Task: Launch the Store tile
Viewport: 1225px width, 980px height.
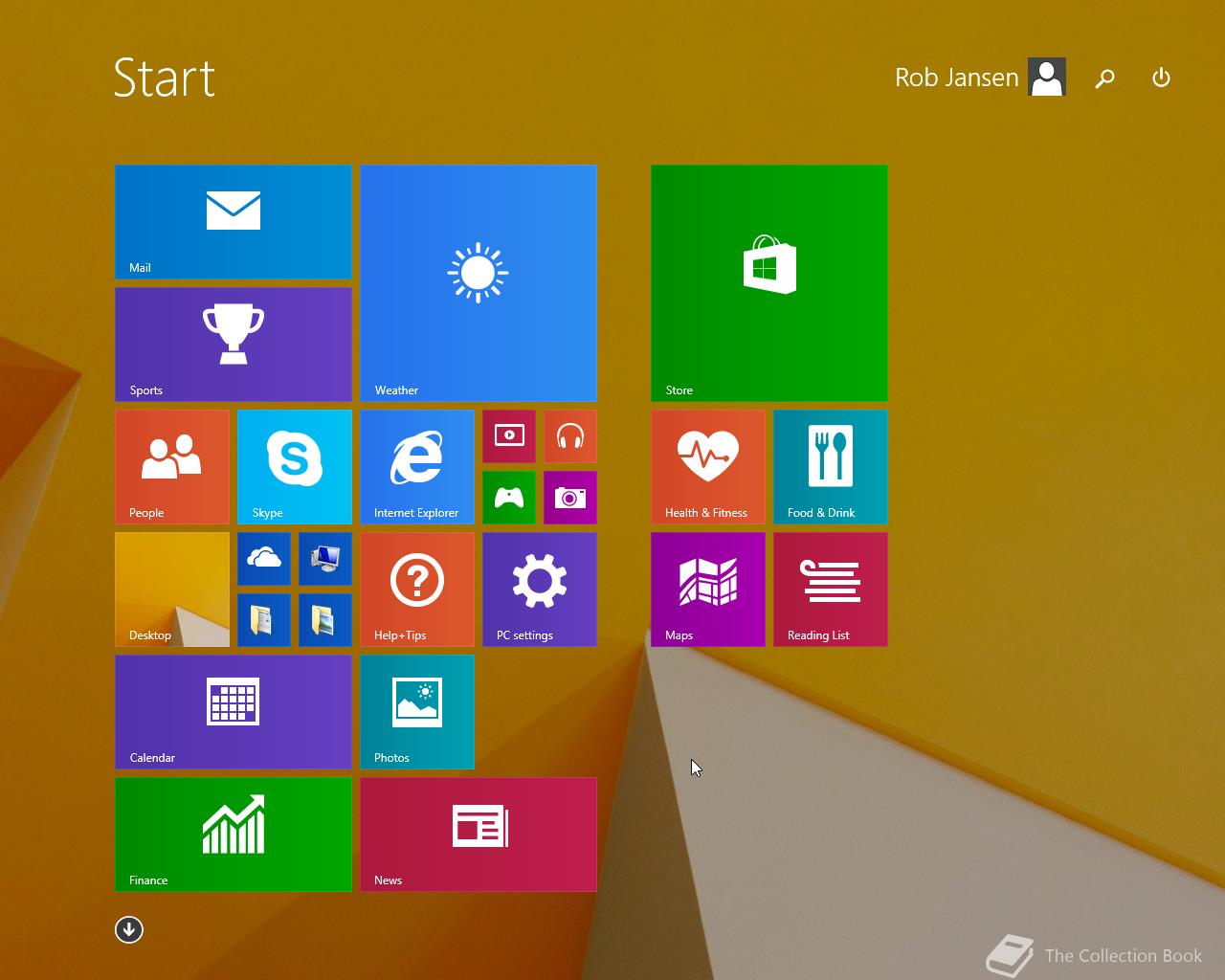Action: coord(769,283)
